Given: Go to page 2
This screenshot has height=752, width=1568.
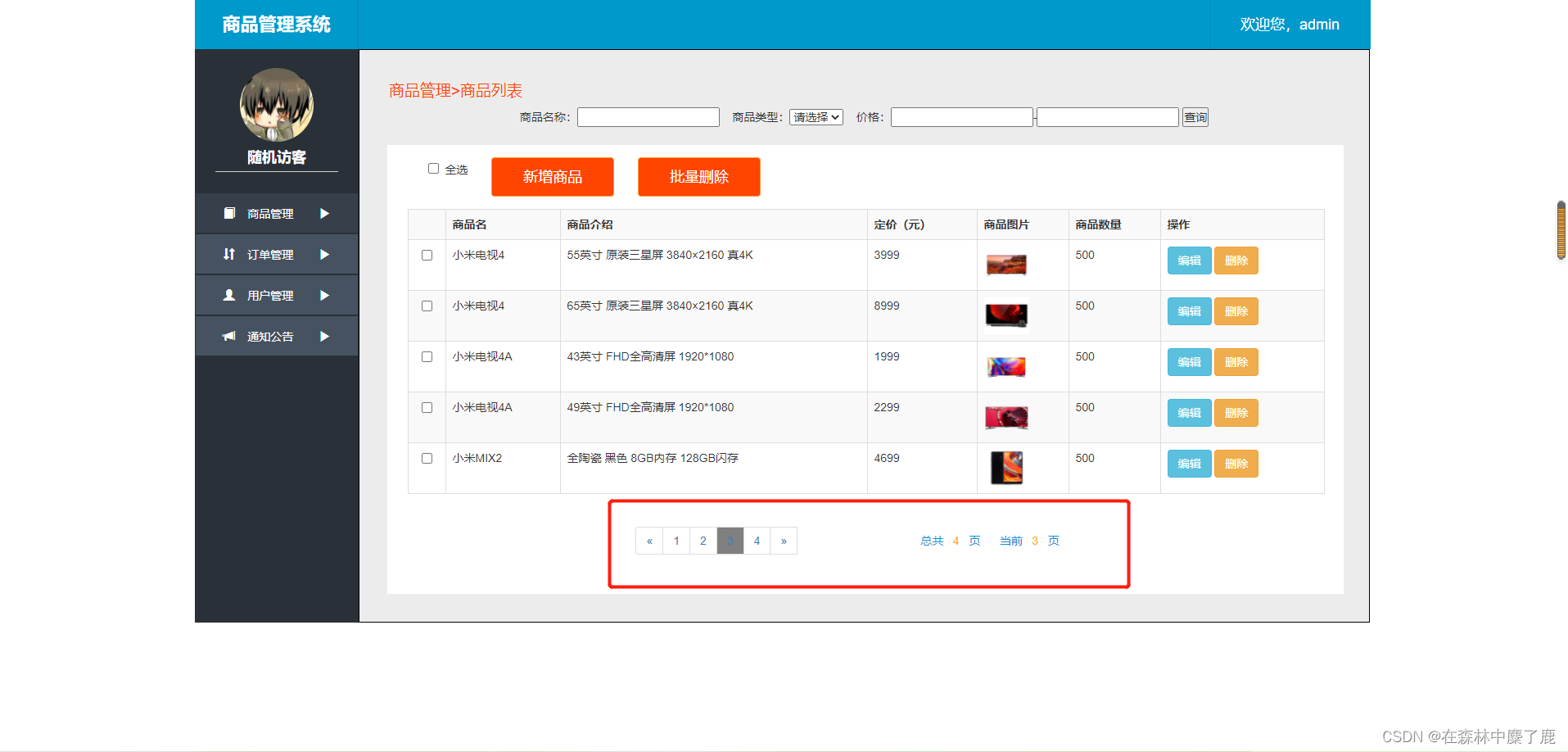Looking at the screenshot, I should pyautogui.click(x=703, y=541).
